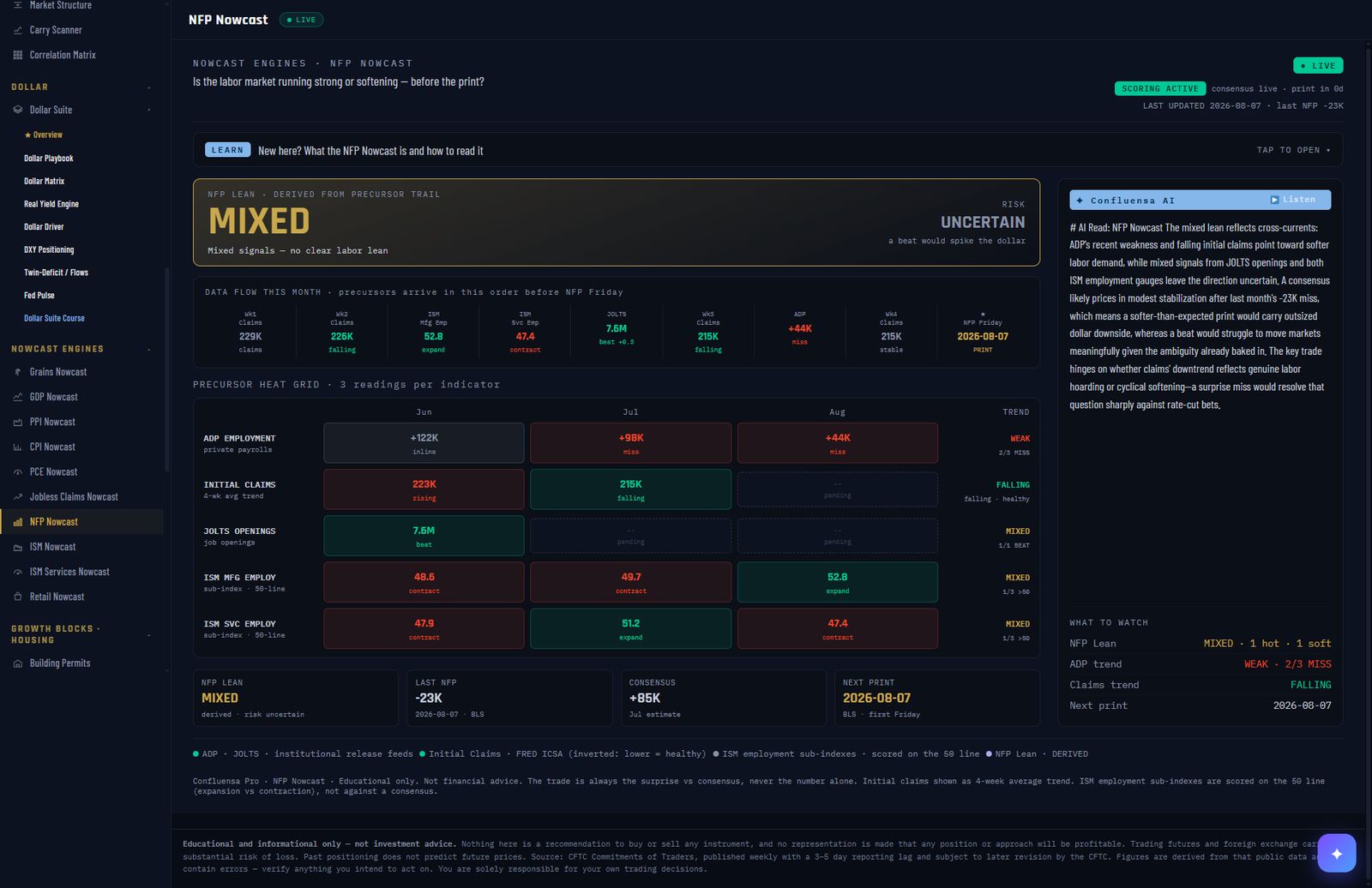Open the NEXT PRINT 2026-08-07 summary card

pyautogui.click(x=937, y=698)
